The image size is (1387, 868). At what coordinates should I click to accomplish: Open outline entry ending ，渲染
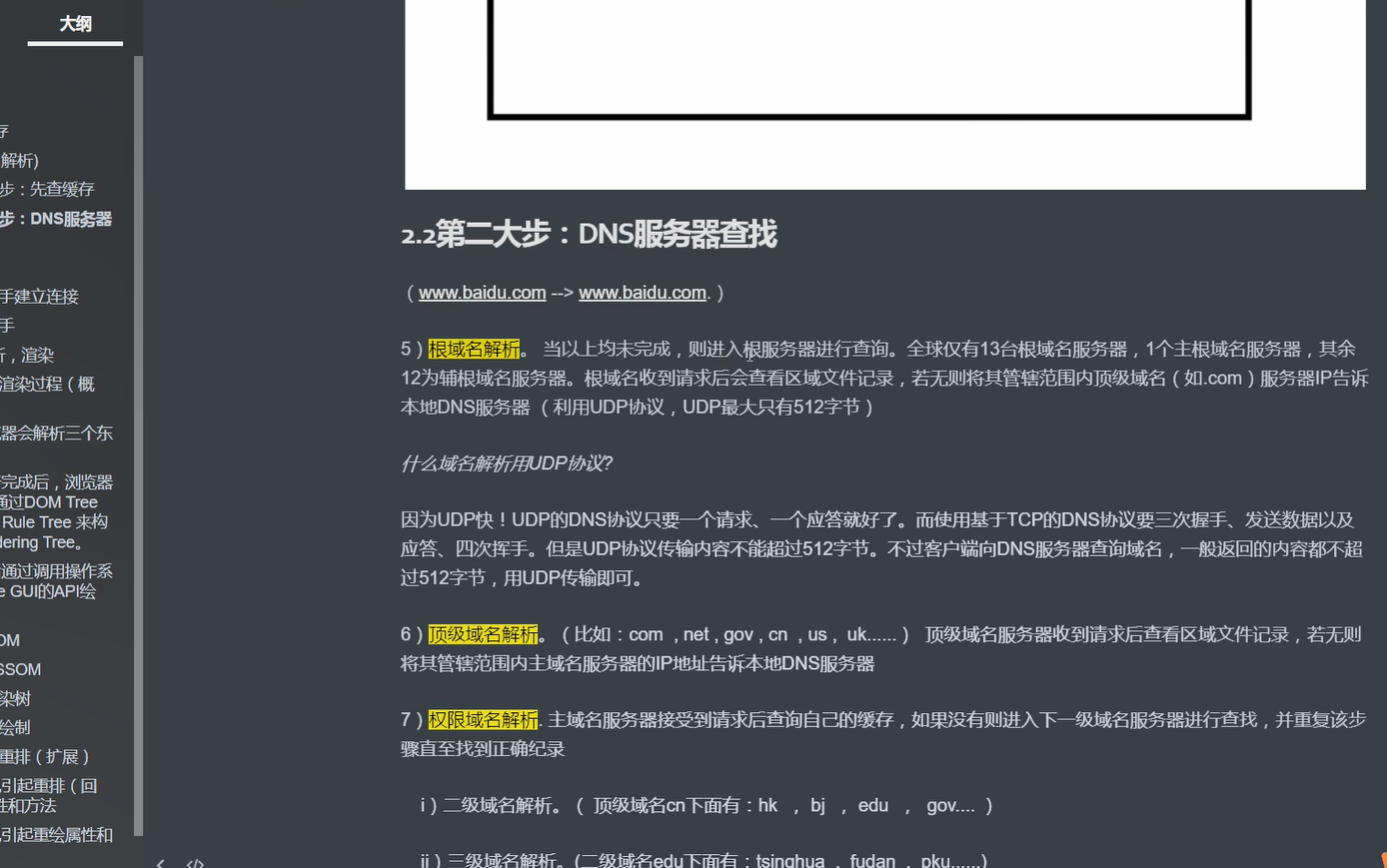(27, 355)
